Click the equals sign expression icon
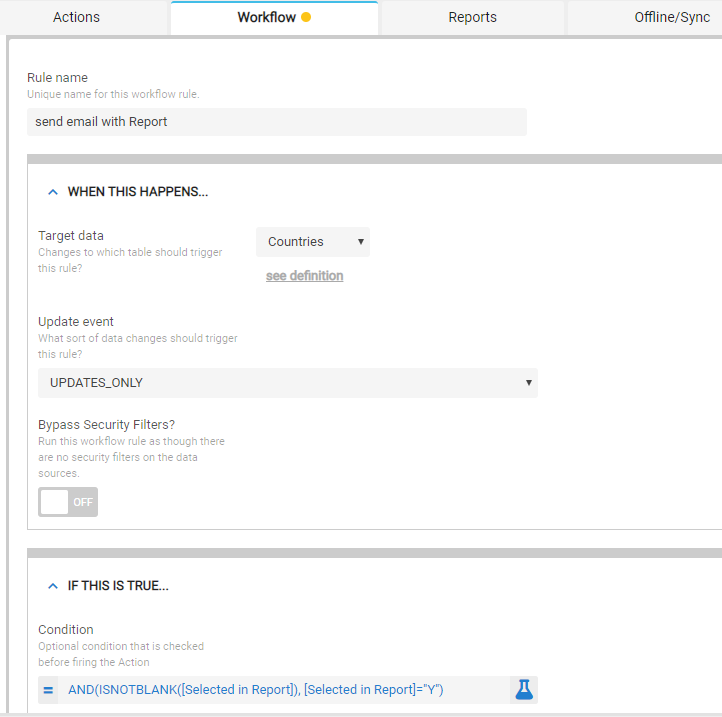Viewport: 722px width, 717px height. coord(48,690)
